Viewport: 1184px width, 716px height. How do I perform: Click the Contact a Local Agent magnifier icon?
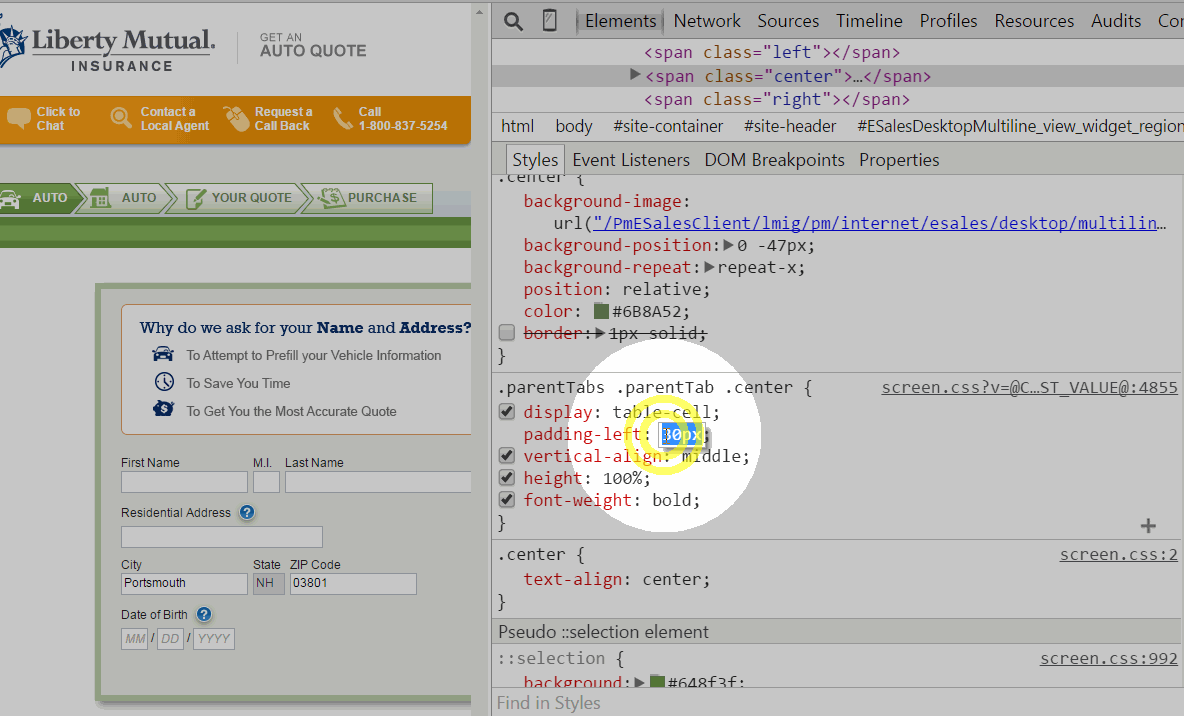tap(121, 118)
